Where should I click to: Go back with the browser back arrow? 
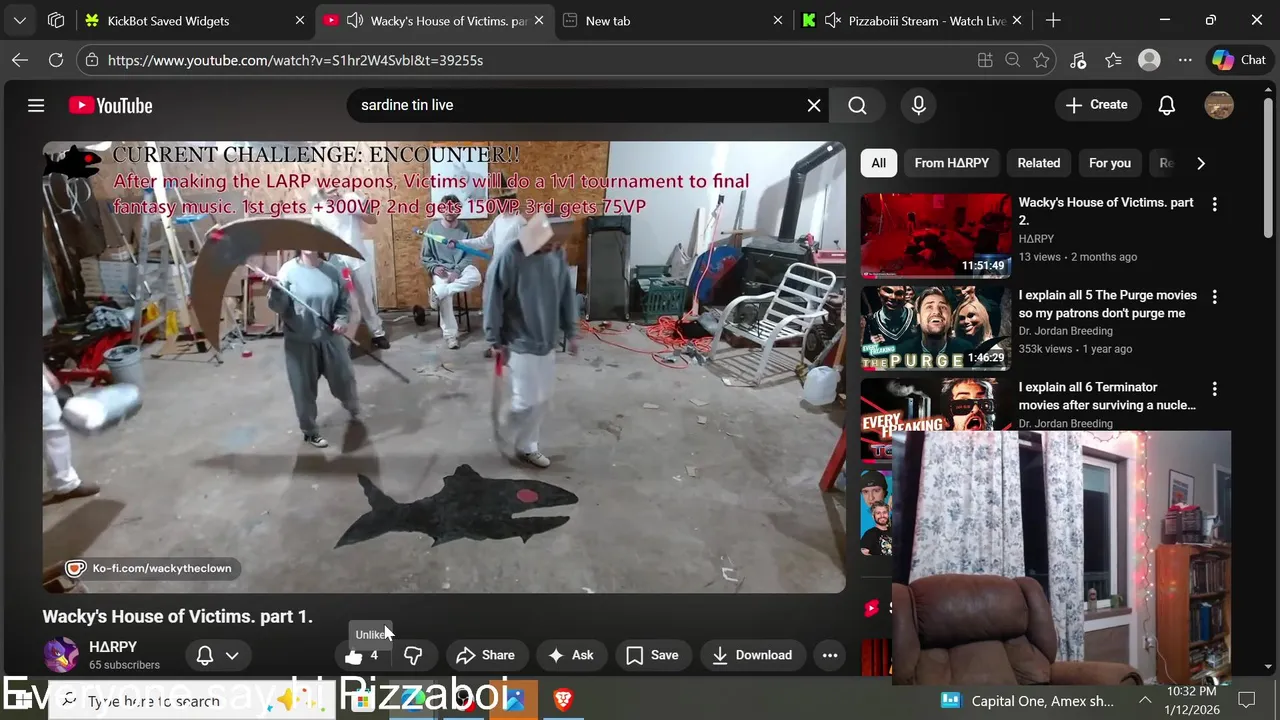pyautogui.click(x=20, y=60)
